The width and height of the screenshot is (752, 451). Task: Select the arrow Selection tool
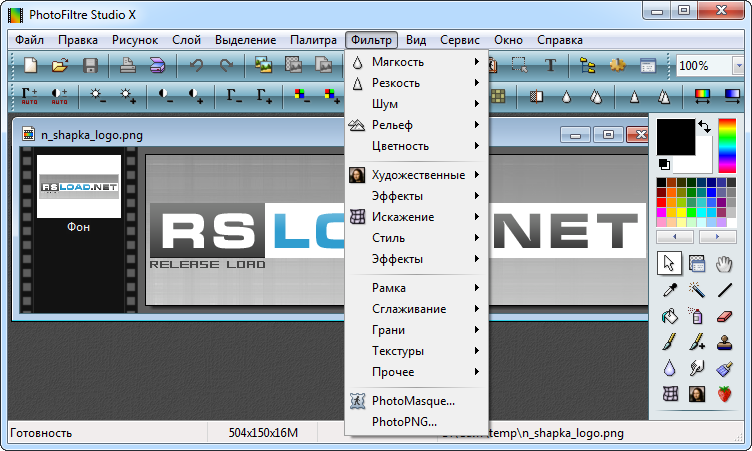coord(669,263)
